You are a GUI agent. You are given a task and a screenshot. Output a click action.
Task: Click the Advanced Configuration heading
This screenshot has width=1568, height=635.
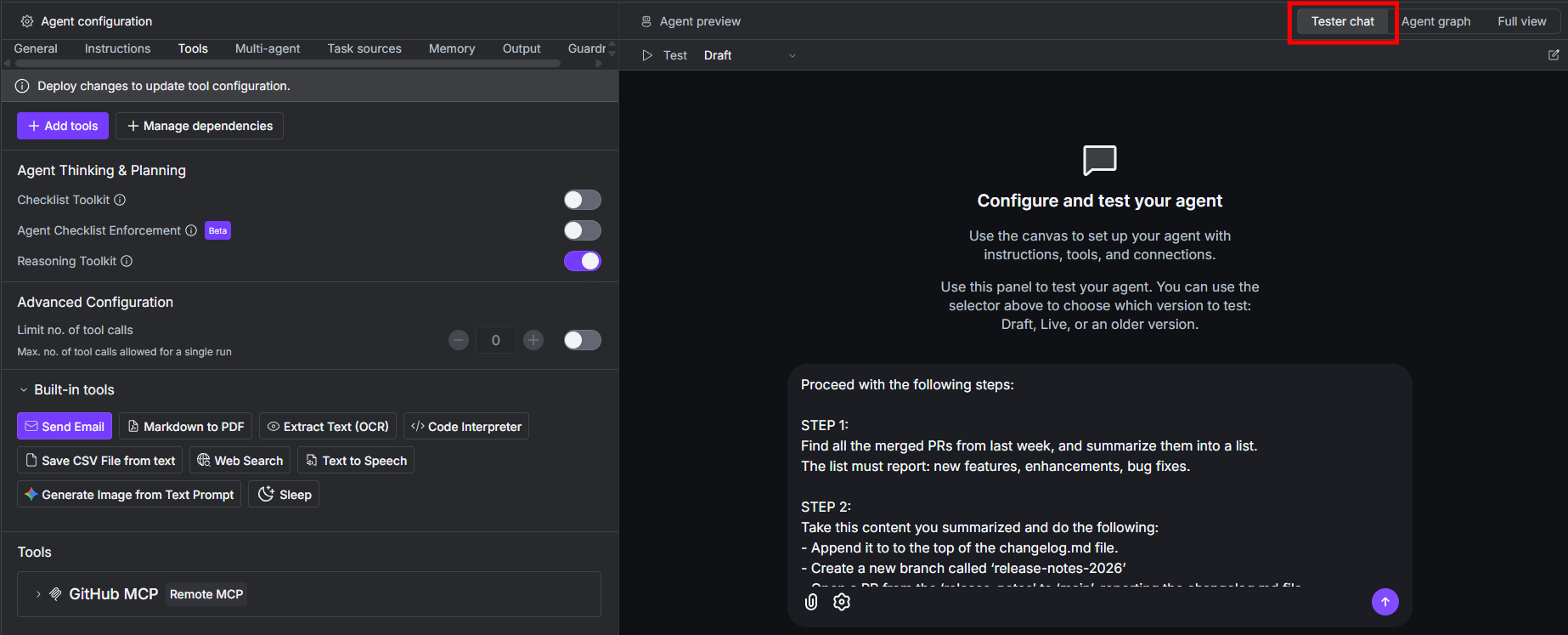click(x=95, y=302)
